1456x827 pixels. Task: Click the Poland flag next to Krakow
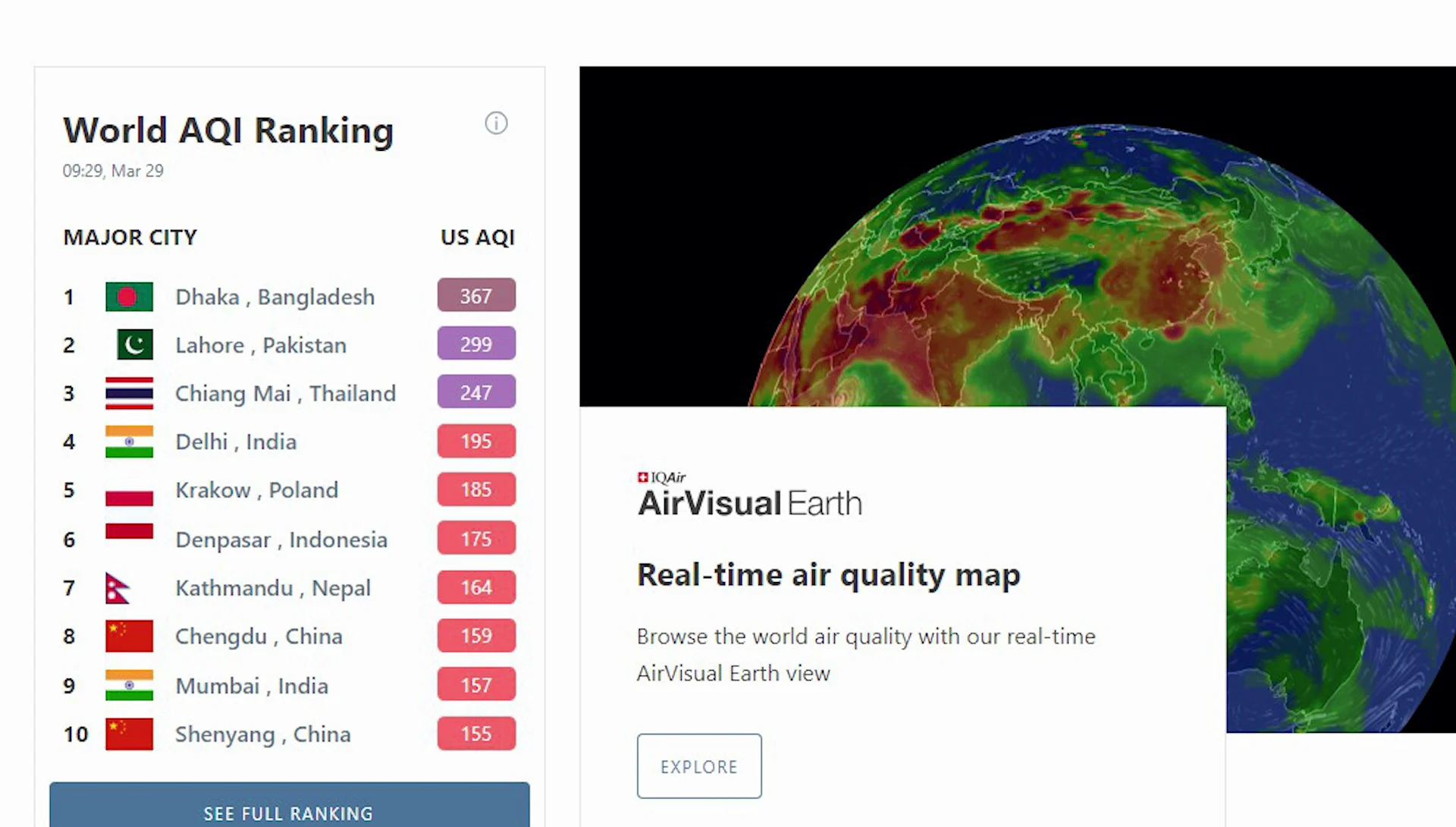point(129,490)
